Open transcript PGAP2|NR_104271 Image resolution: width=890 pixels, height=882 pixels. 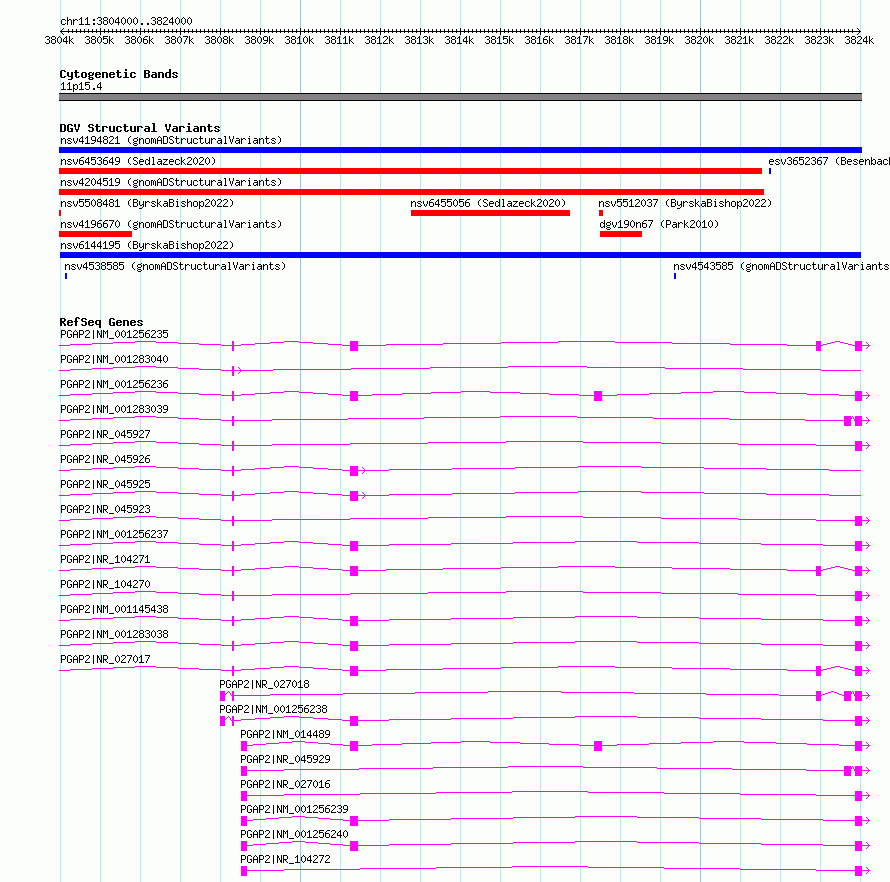click(x=105, y=559)
